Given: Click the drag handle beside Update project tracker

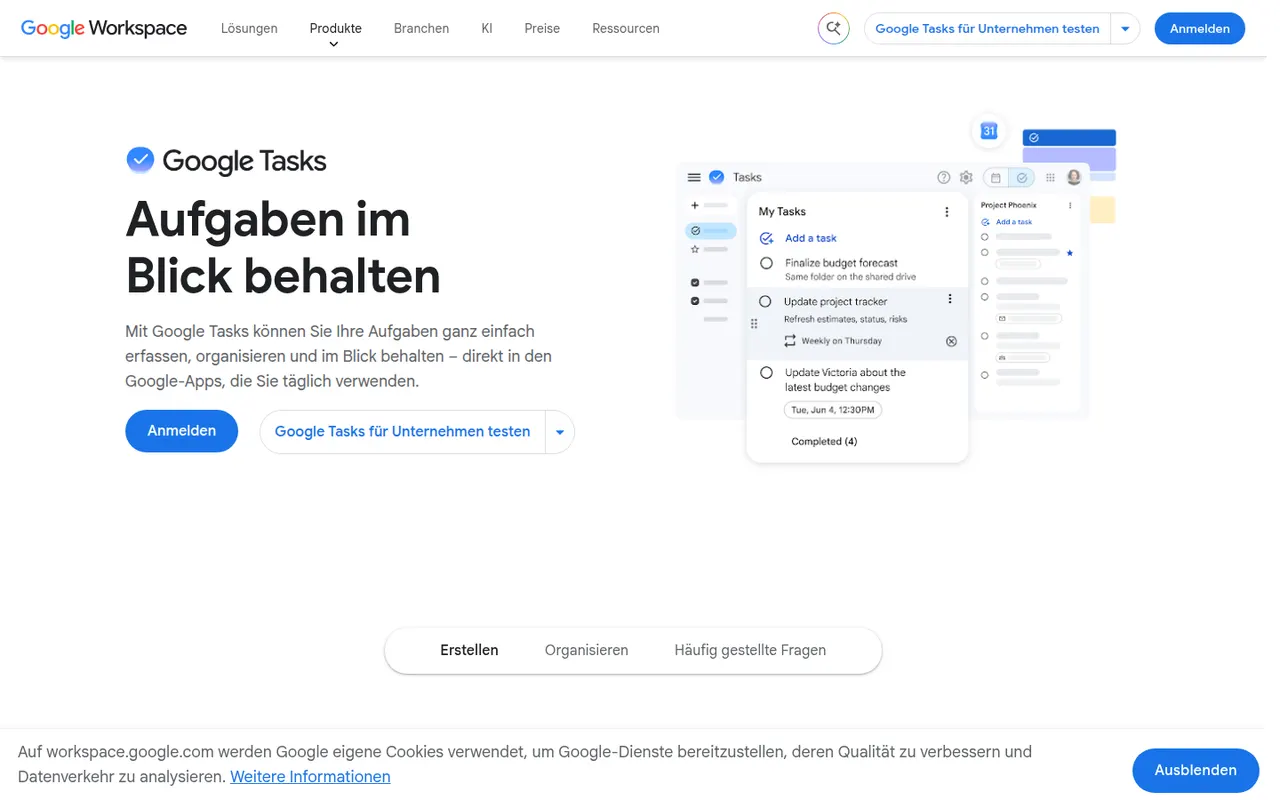Looking at the screenshot, I should click(754, 323).
